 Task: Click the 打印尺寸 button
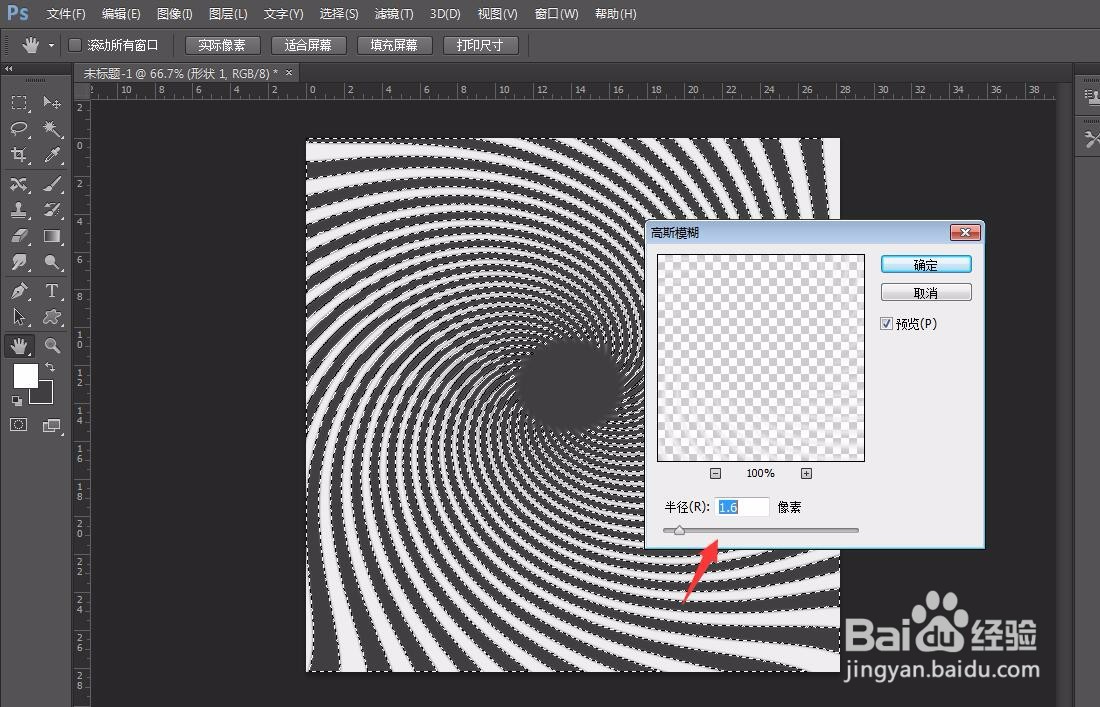click(x=481, y=46)
